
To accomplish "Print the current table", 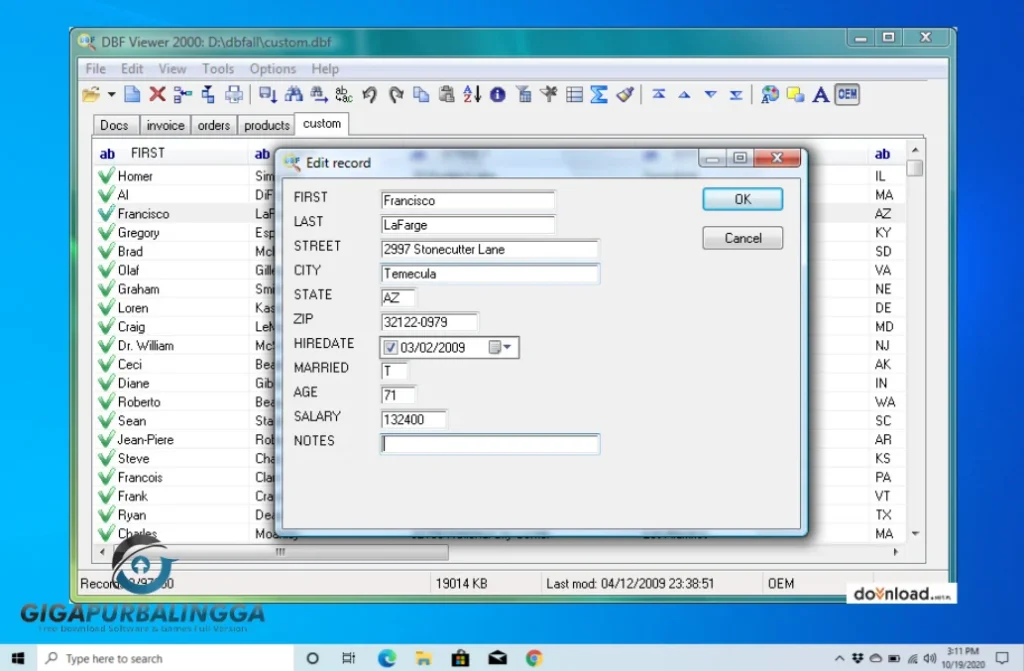I will pyautogui.click(x=235, y=94).
